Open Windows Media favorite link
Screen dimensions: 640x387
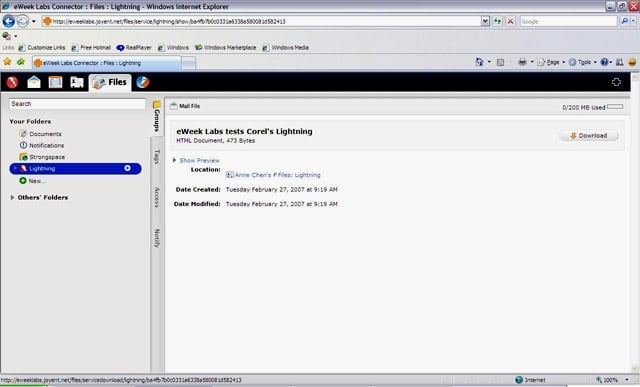(286, 48)
